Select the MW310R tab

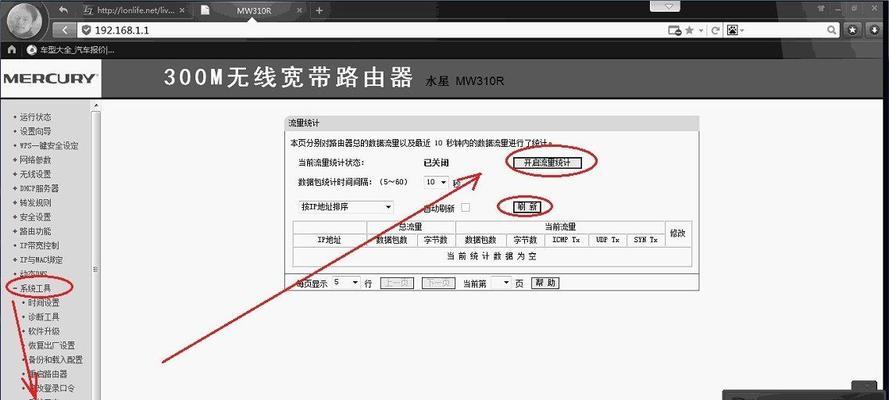(x=253, y=10)
